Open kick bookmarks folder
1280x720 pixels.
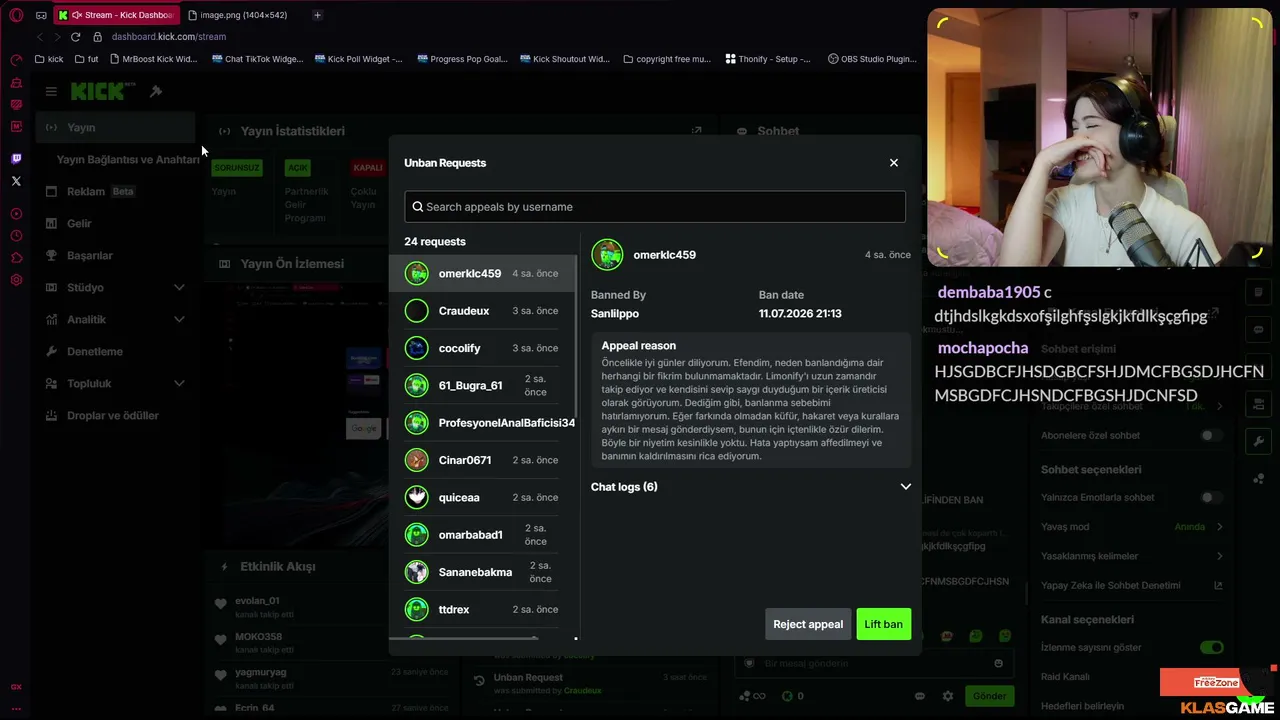pos(49,59)
